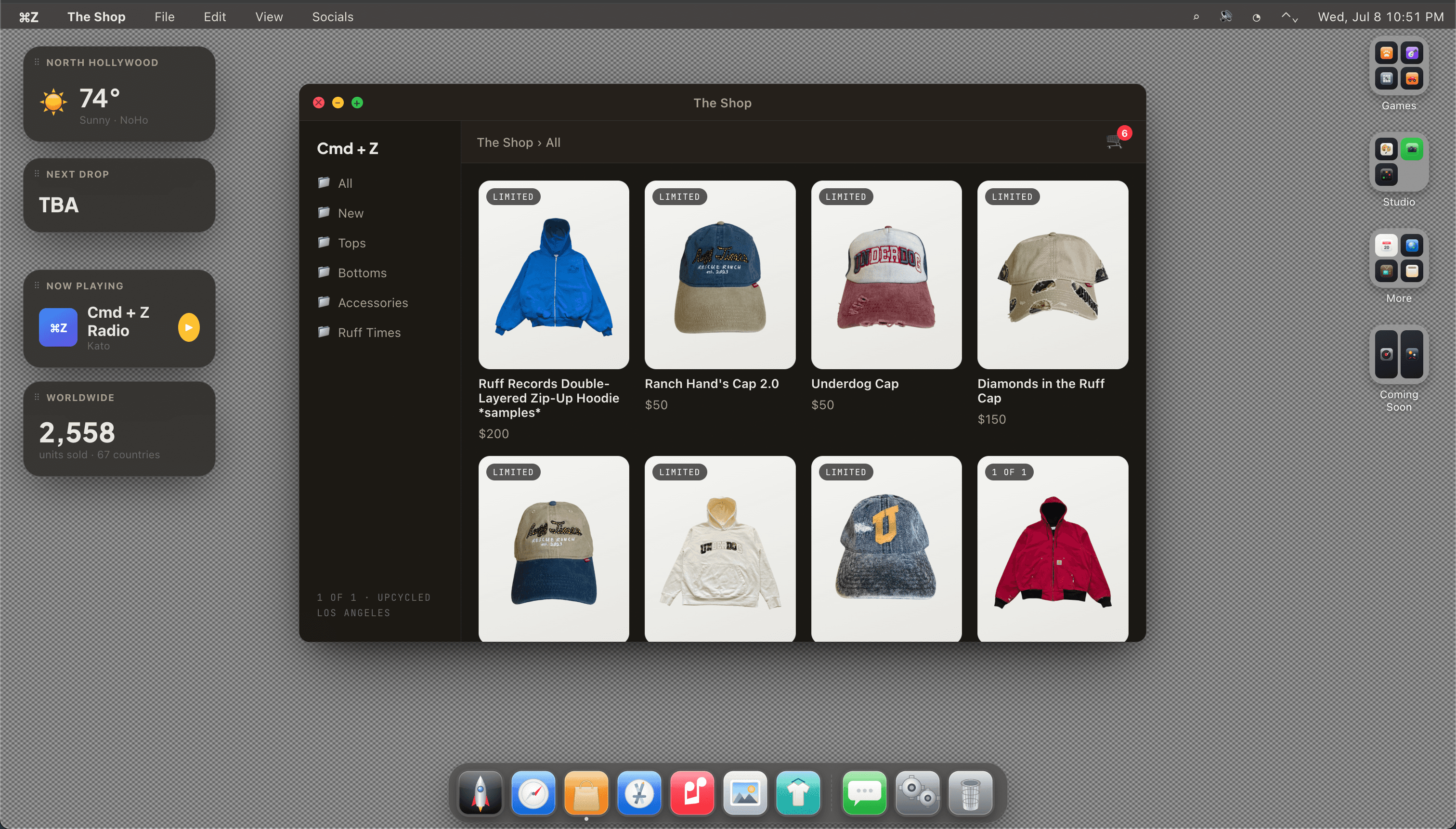This screenshot has width=1456, height=829.
Task: Select the Ruff Times category in sidebar
Action: click(380, 333)
